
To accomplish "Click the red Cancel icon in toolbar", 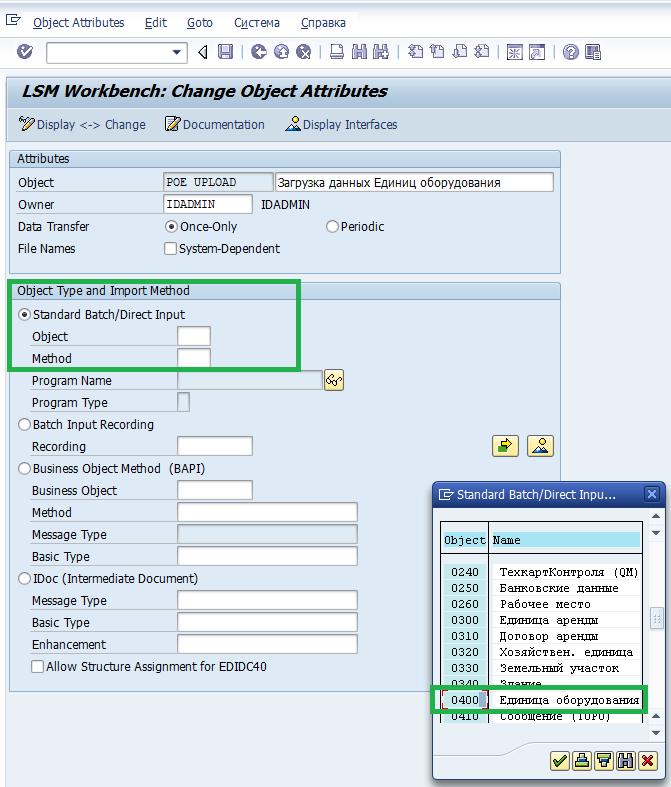I will (304, 52).
